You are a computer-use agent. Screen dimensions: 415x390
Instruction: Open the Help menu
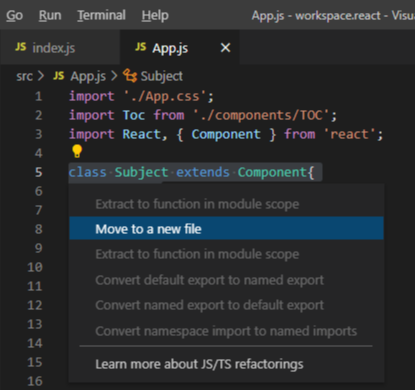(x=155, y=15)
